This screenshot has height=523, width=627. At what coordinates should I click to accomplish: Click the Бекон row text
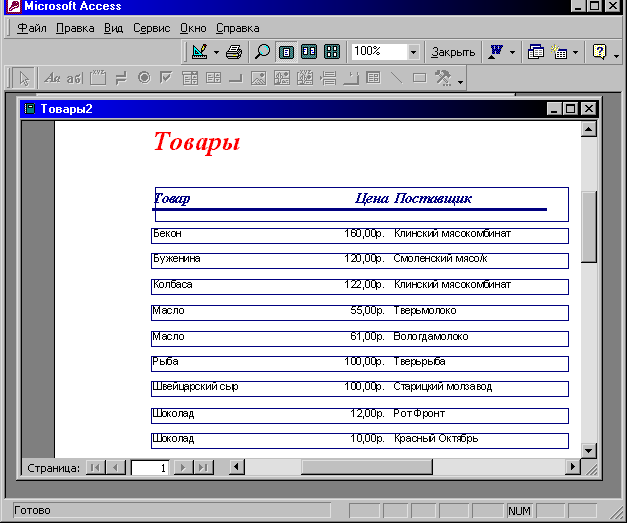tap(167, 233)
